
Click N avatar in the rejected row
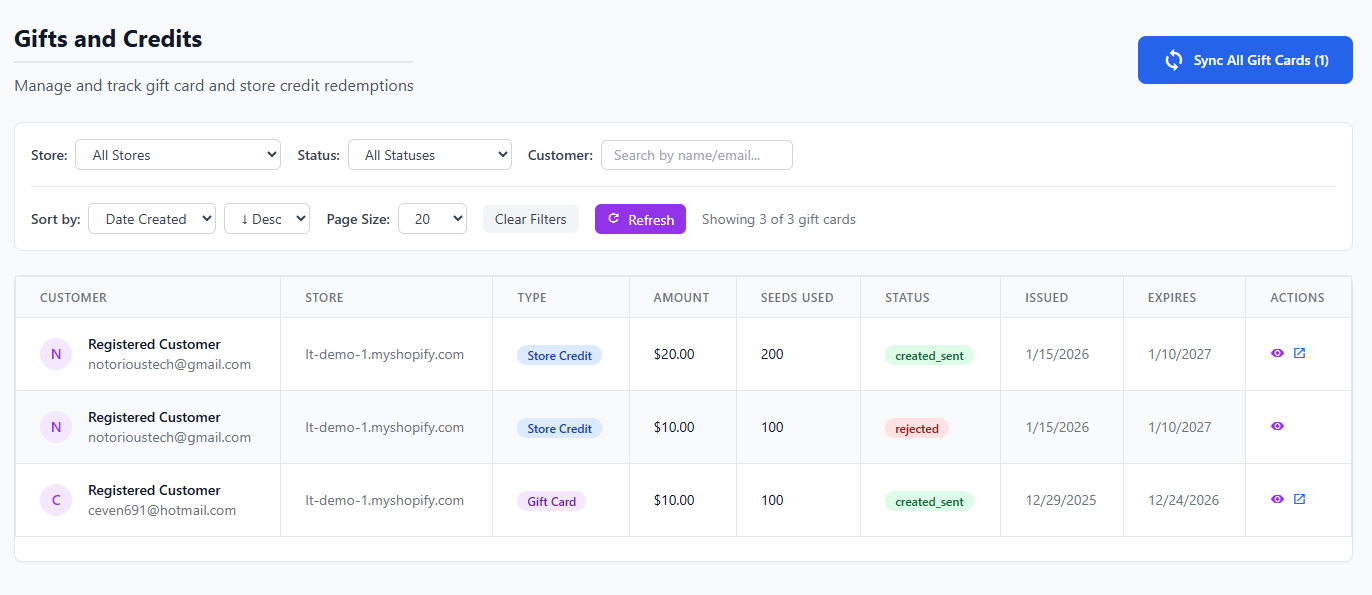(56, 427)
